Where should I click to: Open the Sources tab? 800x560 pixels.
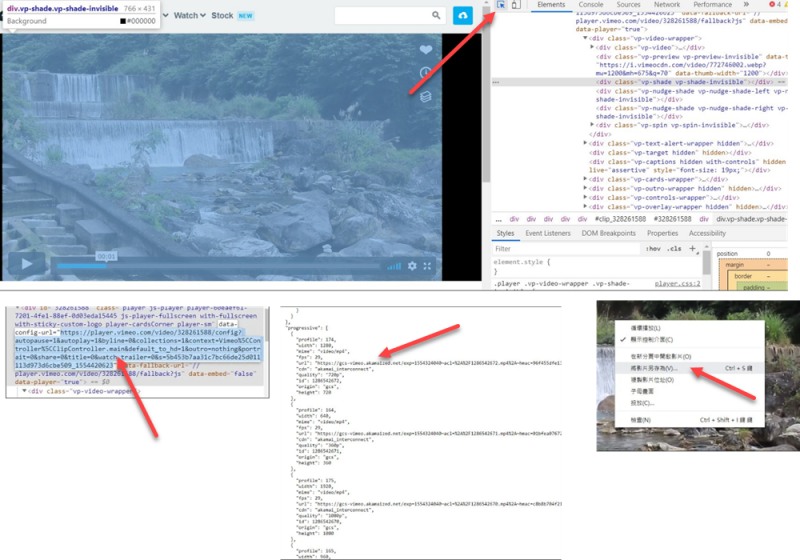tap(628, 5)
